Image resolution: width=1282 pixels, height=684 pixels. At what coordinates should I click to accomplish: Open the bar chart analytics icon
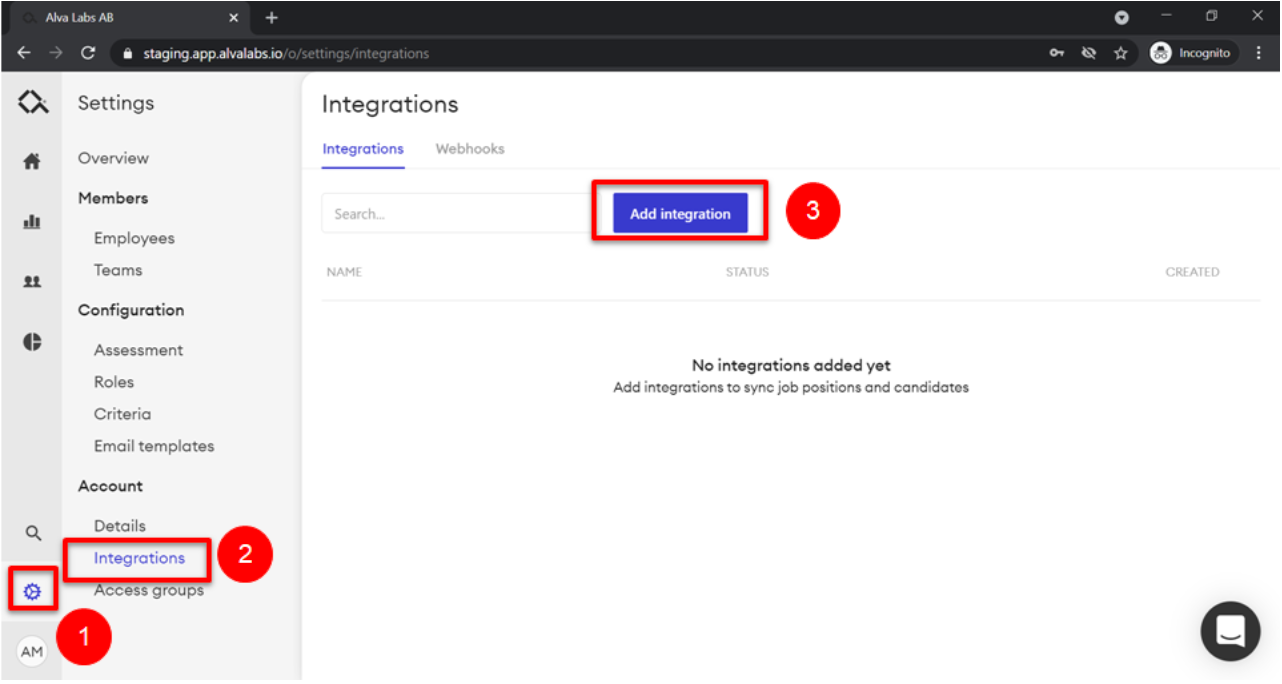[32, 221]
